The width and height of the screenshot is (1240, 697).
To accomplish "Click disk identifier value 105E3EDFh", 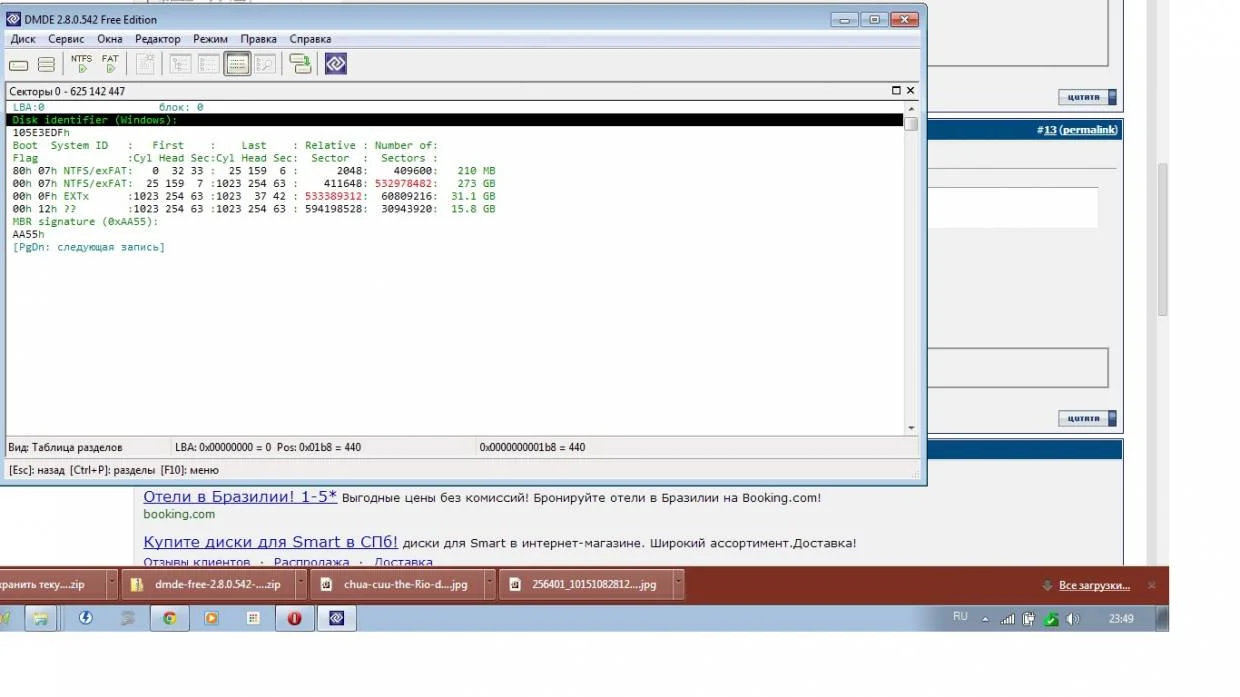I will (41, 133).
